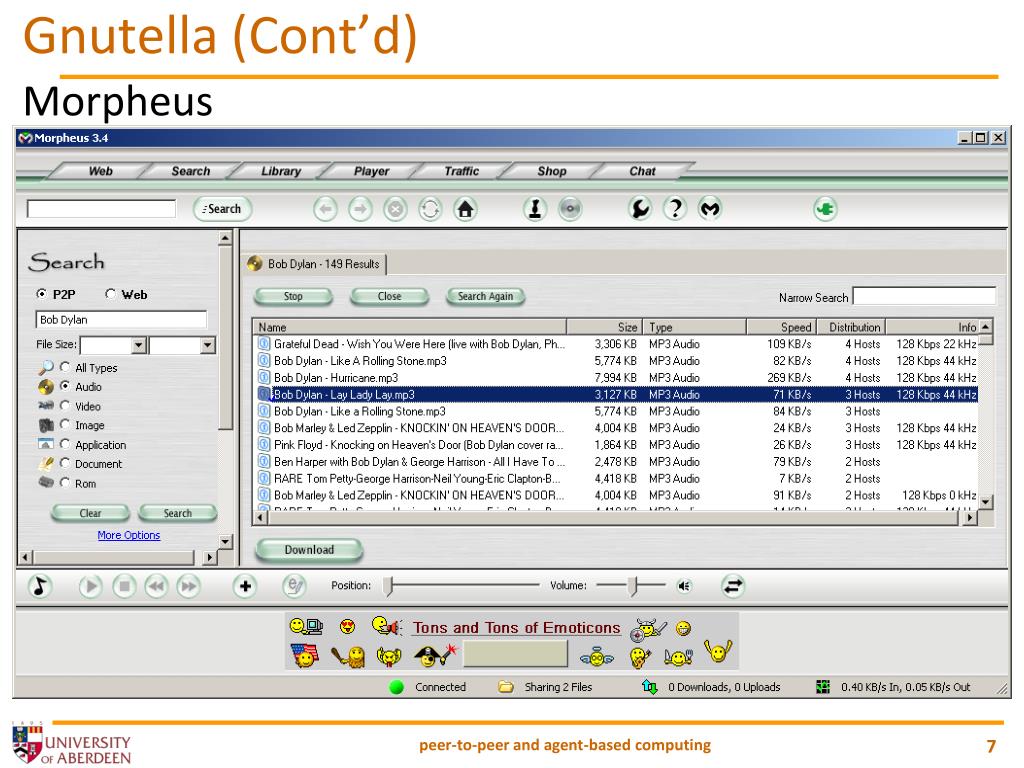Click the Morpheus M logo icon

710,210
